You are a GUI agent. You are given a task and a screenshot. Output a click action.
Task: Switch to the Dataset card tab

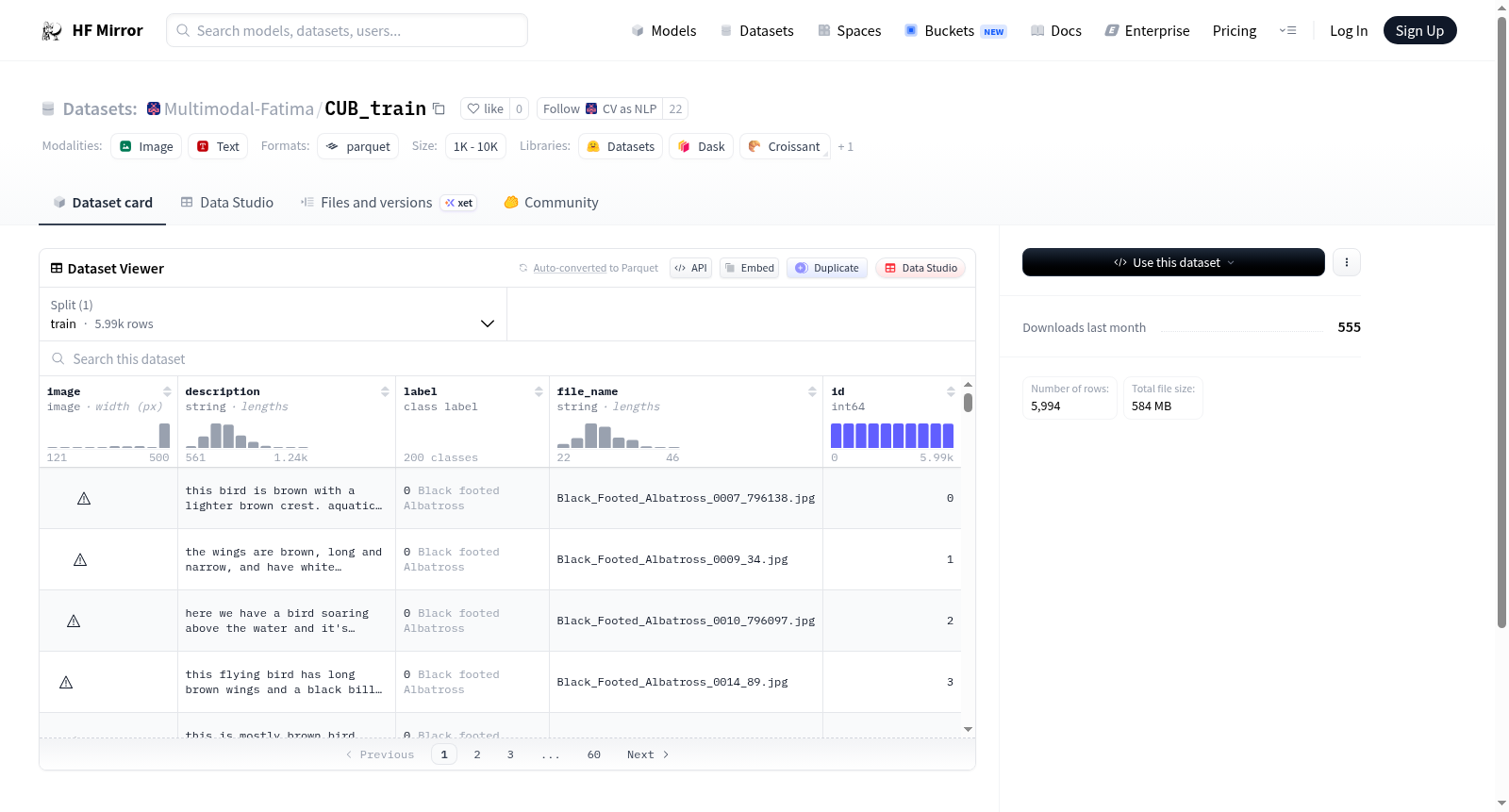click(103, 203)
